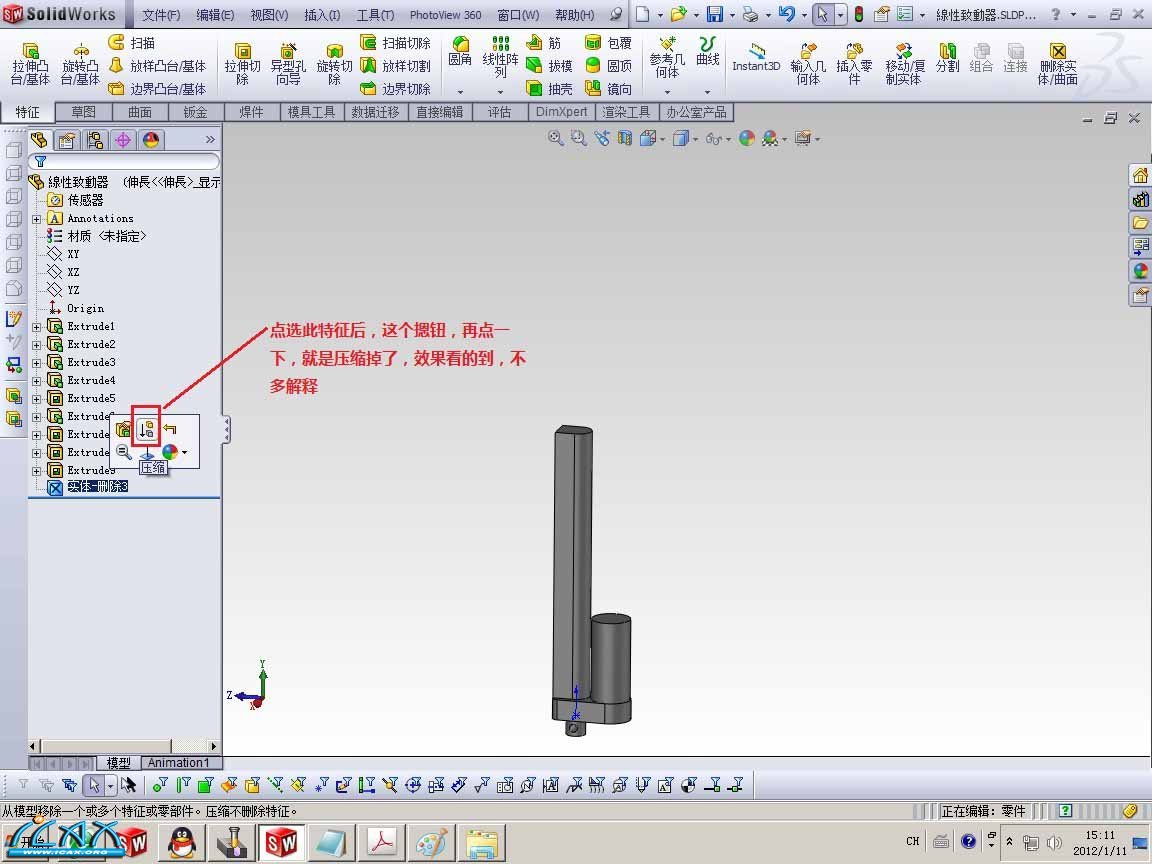This screenshot has height=864, width=1152.
Task: Switch to the 草图 sketch tab
Action: (83, 112)
